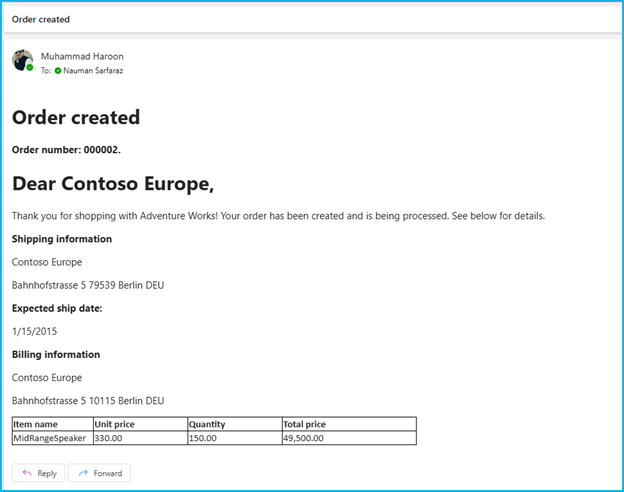624x492 pixels.
Task: Select the Unit price column header
Action: point(114,424)
